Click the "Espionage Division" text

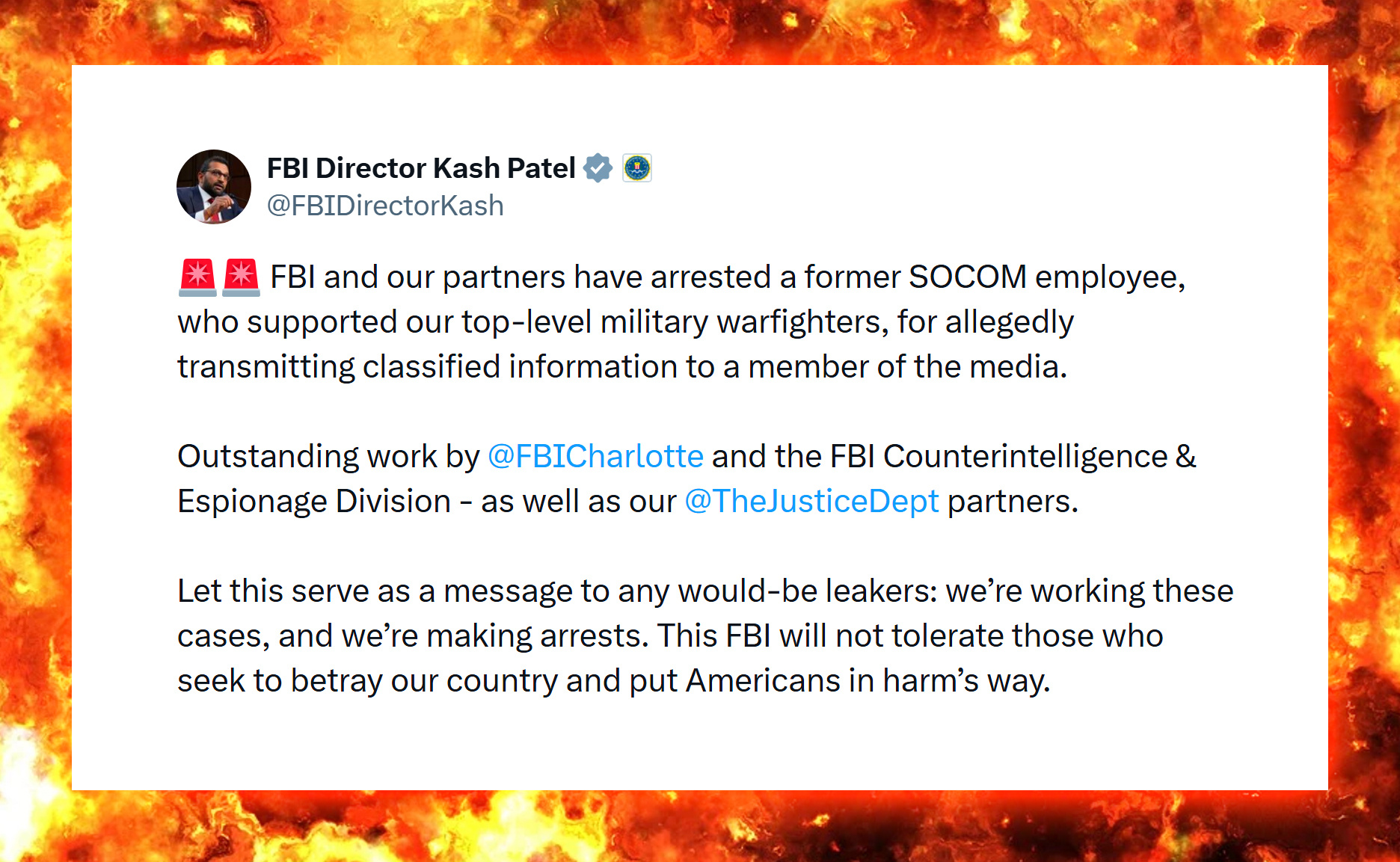pos(314,501)
